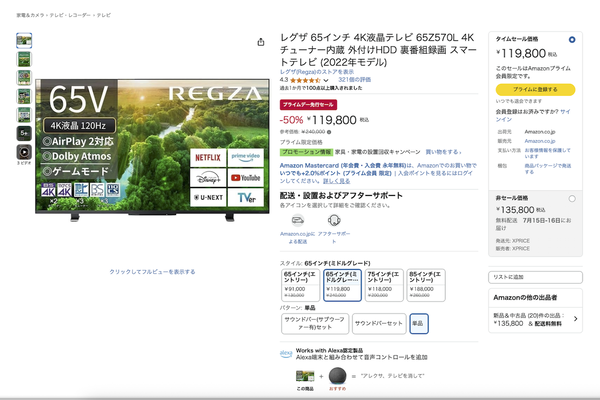Click 買い物をする campaign link
This screenshot has height=400, width=600.
[x=443, y=152]
